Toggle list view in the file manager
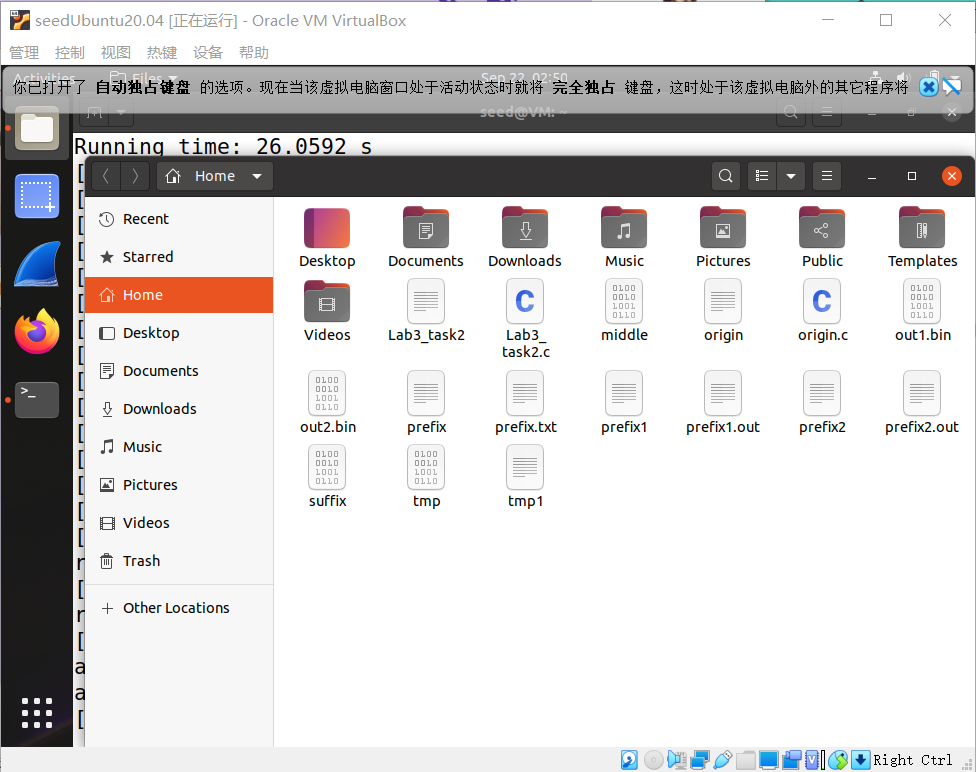Viewport: 976px width, 772px height. coord(761,175)
